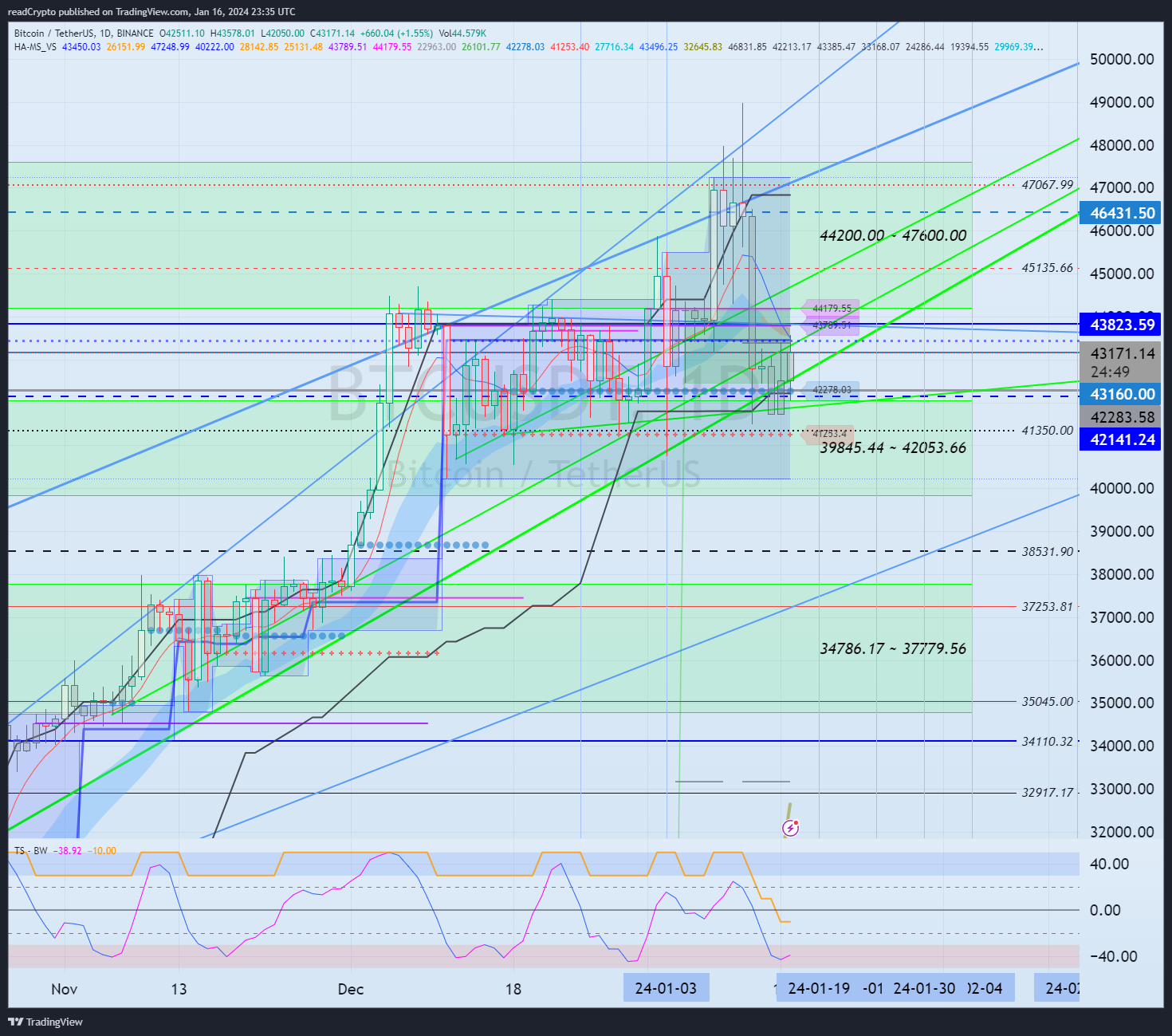Click the 32917.17 level label
This screenshot has height=1036, width=1172.
[x=1048, y=792]
